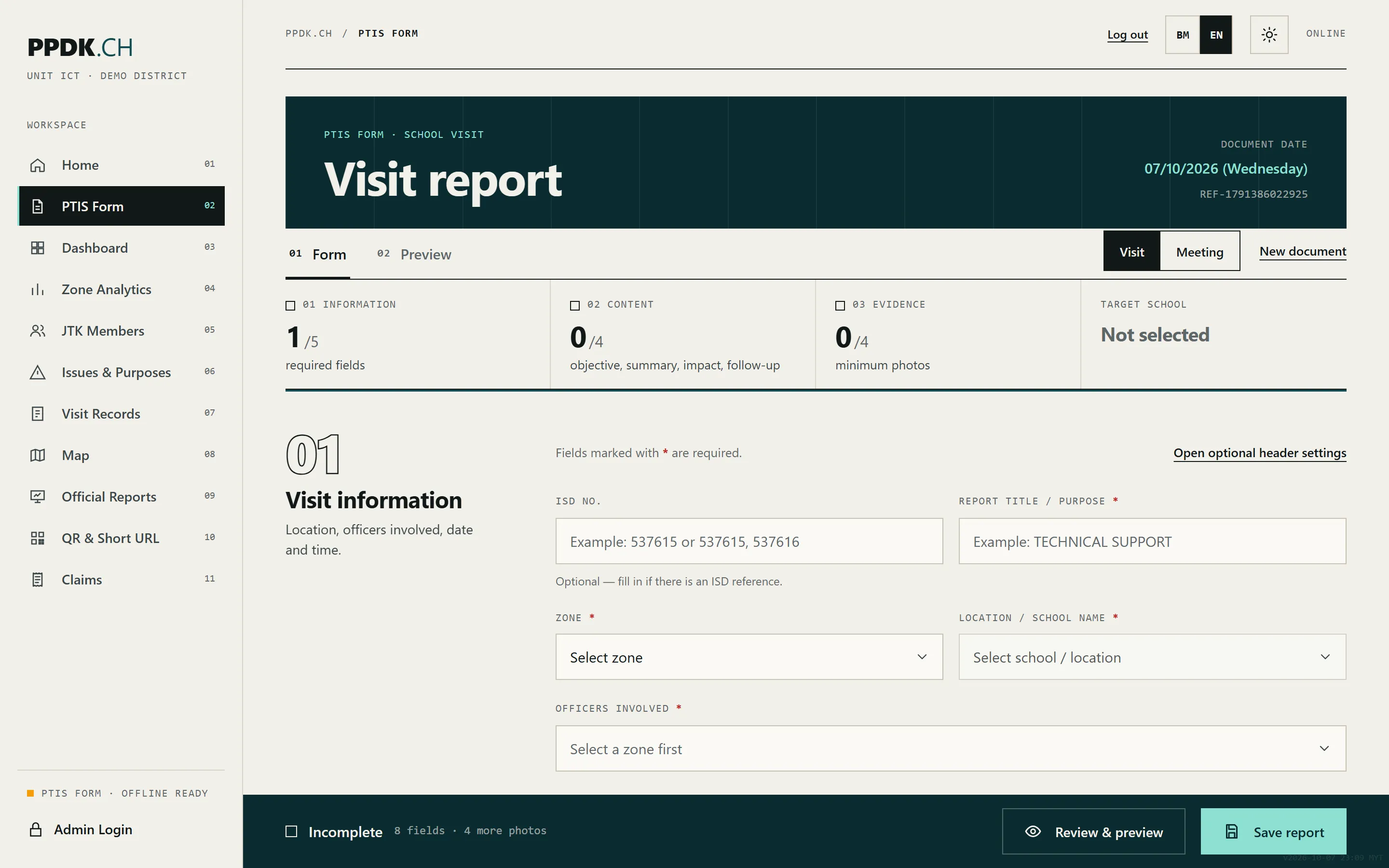
Task: Click the Incomplete status checkbox
Action: click(x=292, y=831)
